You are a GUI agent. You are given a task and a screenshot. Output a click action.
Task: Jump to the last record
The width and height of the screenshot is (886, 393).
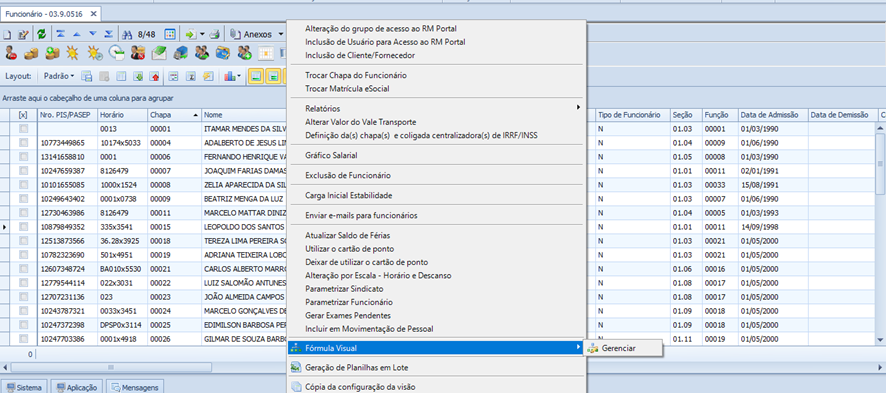(109, 34)
